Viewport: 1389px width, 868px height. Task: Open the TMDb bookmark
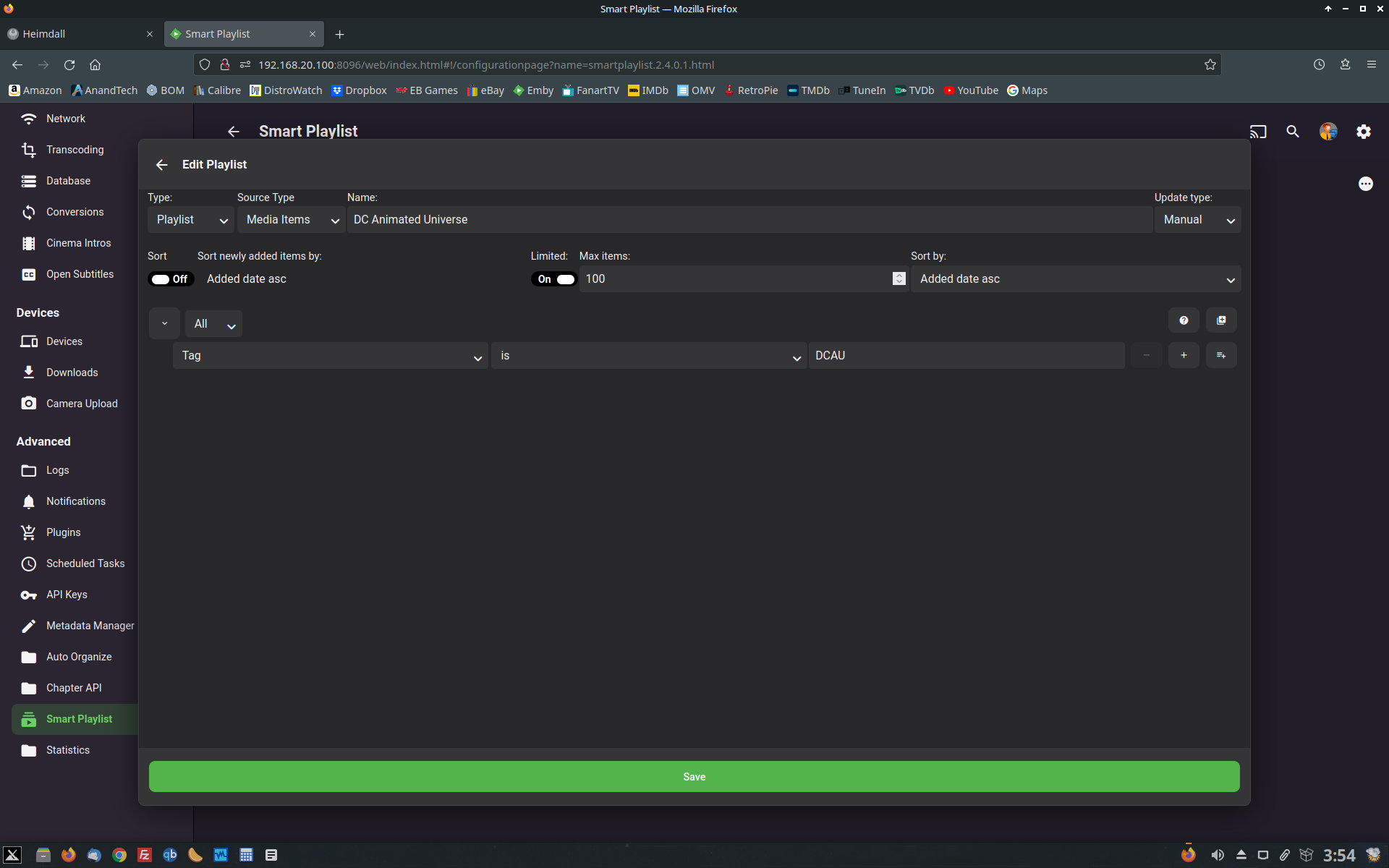click(808, 90)
